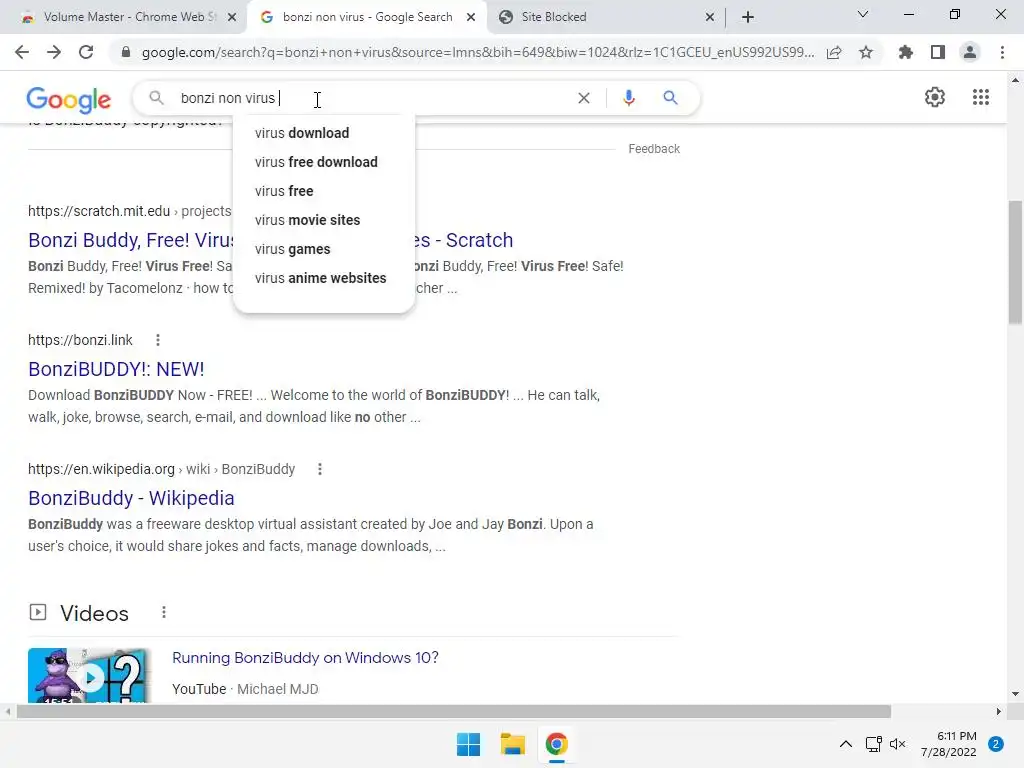Open notification center badge
Viewport: 1024px width, 768px height.
pyautogui.click(x=996, y=744)
